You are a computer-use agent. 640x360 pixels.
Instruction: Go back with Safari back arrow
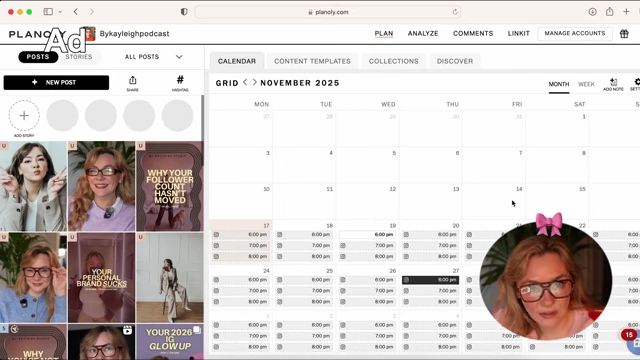[x=76, y=12]
